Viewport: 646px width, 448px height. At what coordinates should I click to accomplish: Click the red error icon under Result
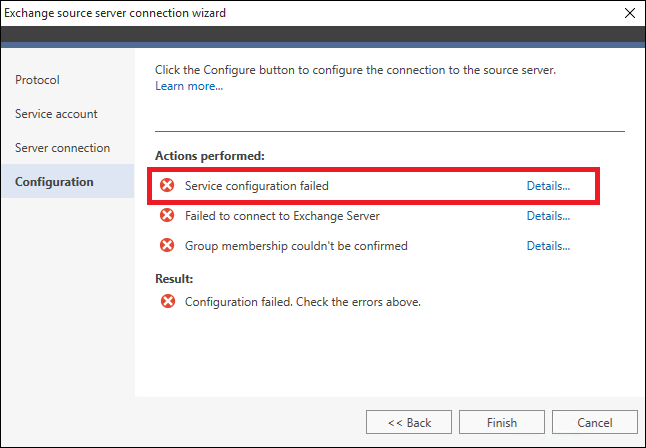point(168,301)
